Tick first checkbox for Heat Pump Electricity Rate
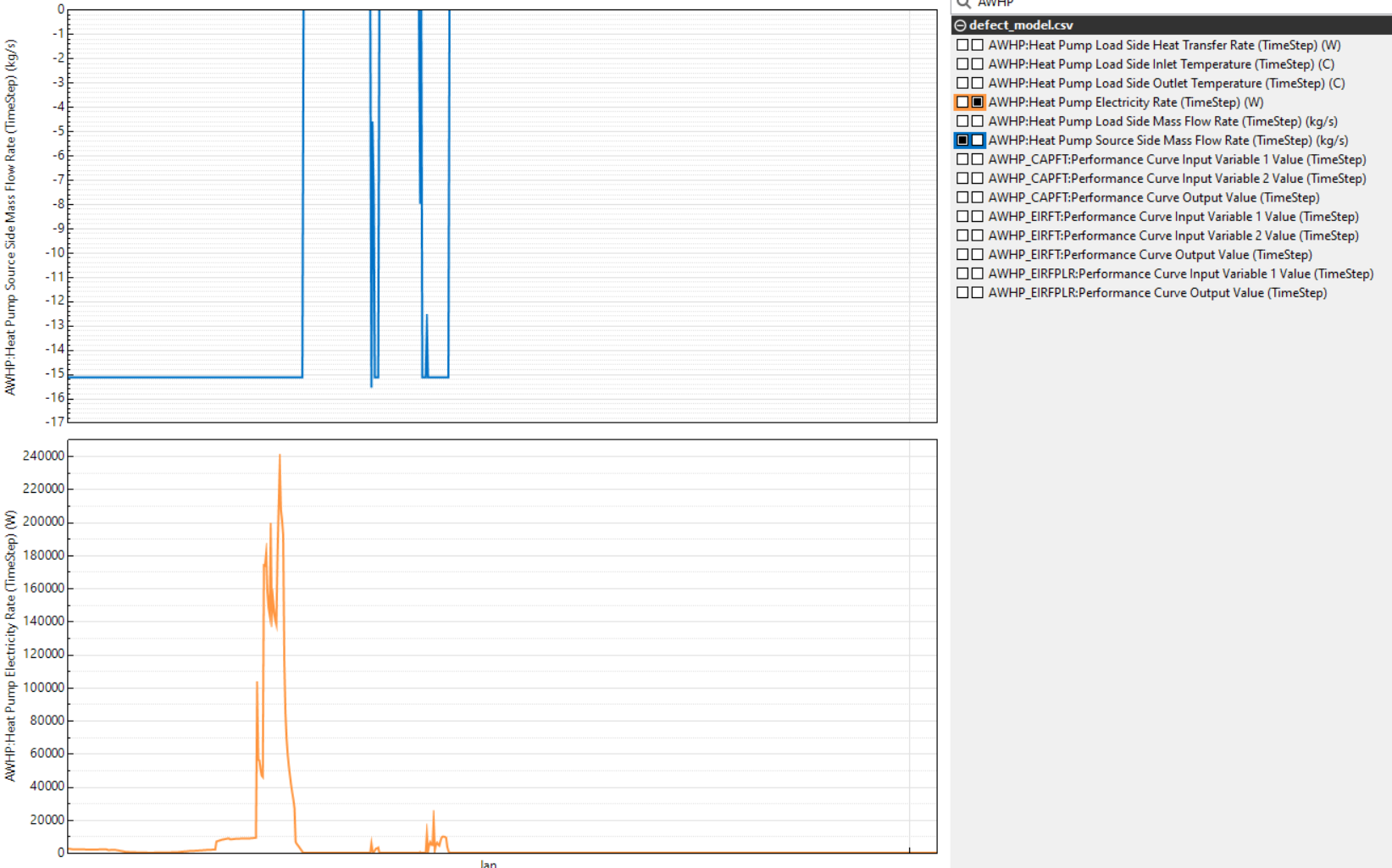The height and width of the screenshot is (868, 1392). pyautogui.click(x=962, y=102)
